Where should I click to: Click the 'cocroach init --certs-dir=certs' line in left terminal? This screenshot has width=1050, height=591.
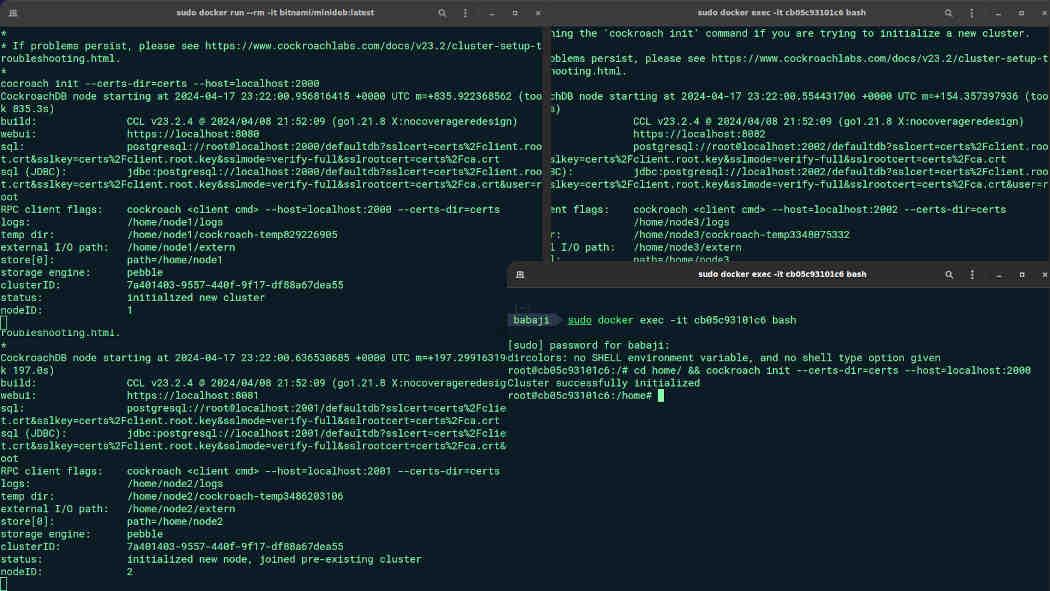[159, 84]
